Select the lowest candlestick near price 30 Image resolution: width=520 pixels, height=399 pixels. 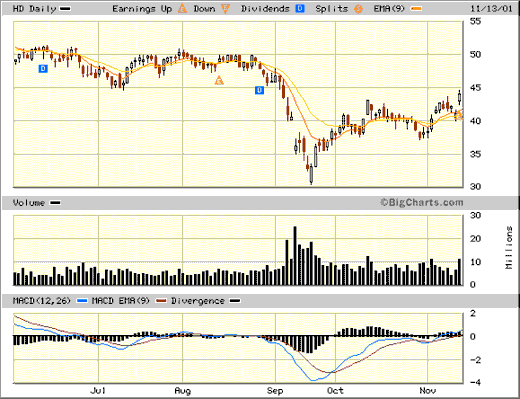311,174
